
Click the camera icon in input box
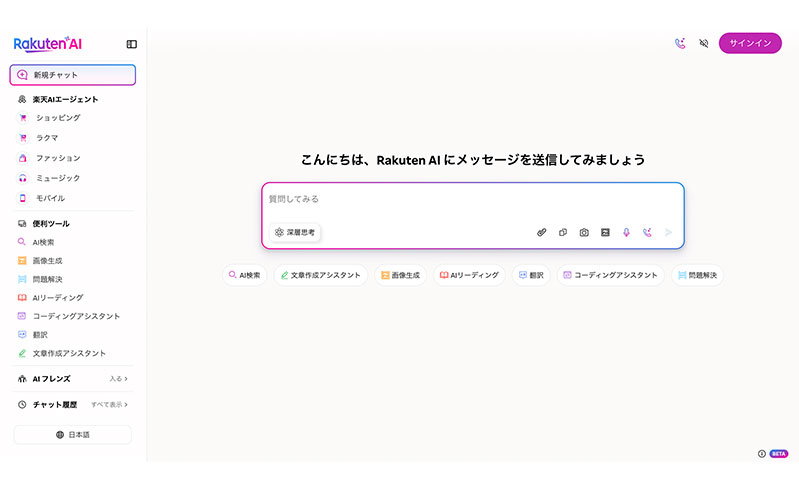pos(584,232)
